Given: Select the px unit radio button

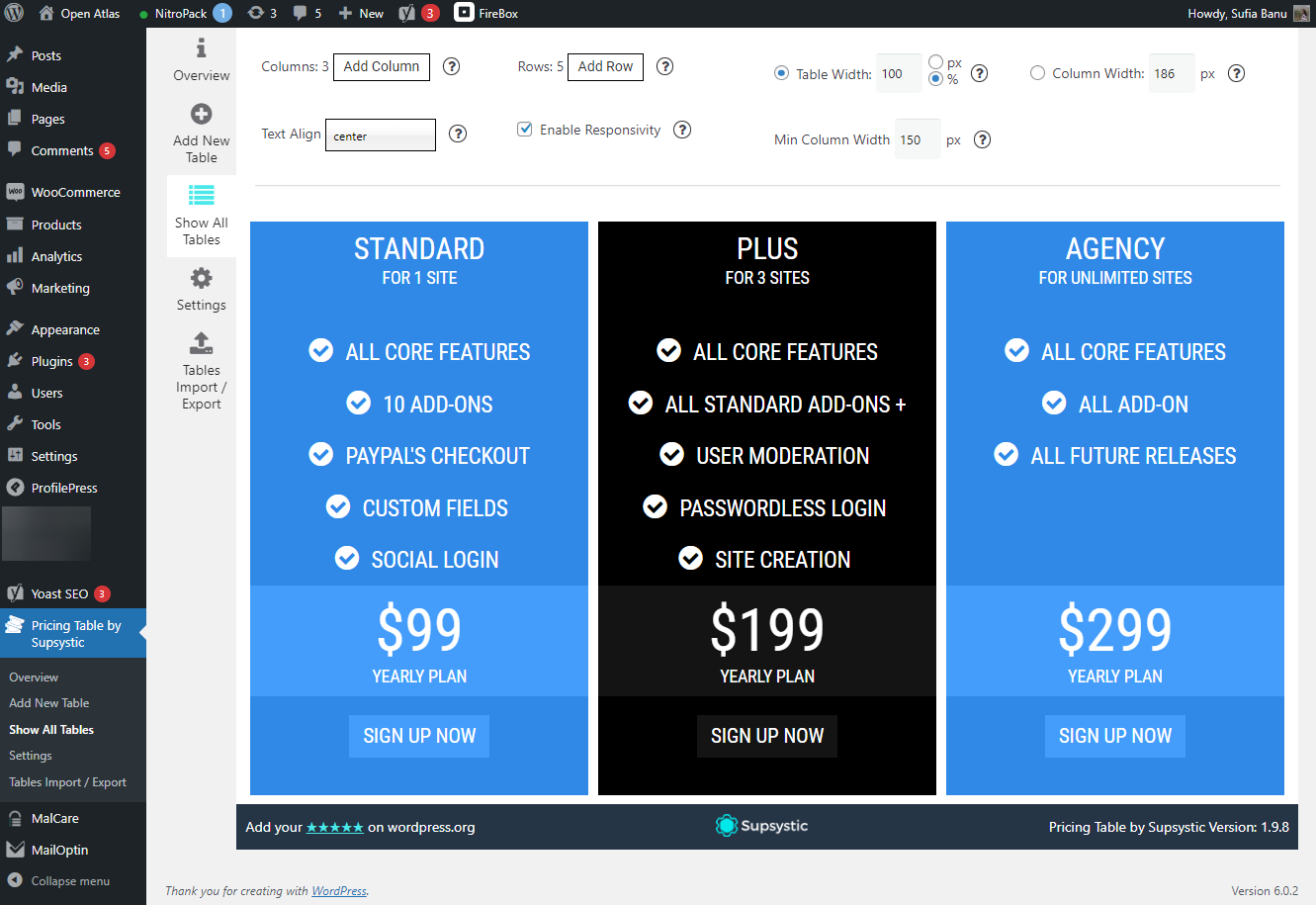Looking at the screenshot, I should tap(936, 62).
